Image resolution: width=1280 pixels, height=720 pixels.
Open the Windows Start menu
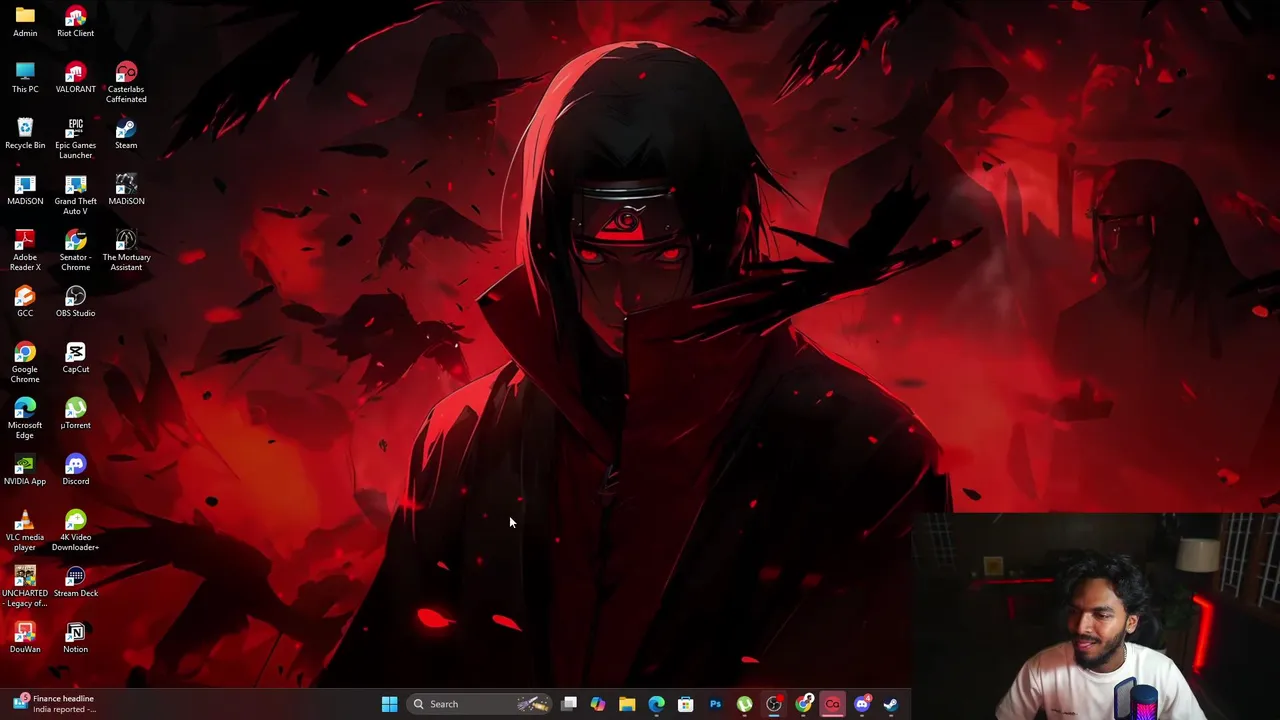pos(389,704)
